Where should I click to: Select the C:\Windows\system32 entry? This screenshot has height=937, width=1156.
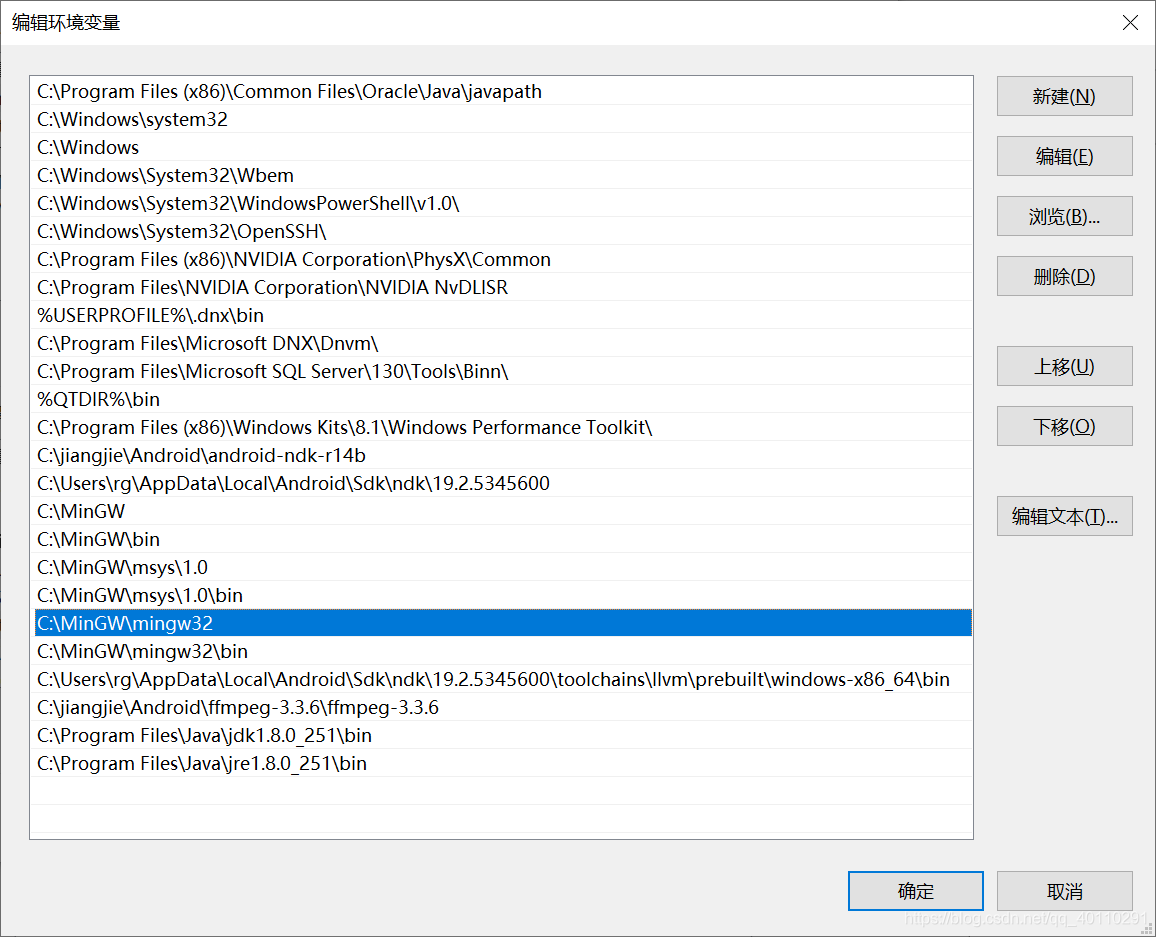click(503, 119)
